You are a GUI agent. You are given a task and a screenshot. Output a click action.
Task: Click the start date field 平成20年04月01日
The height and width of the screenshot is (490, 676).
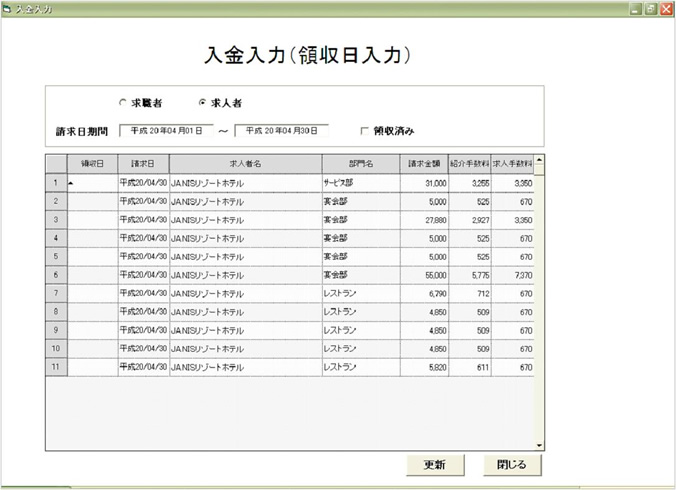click(x=166, y=130)
